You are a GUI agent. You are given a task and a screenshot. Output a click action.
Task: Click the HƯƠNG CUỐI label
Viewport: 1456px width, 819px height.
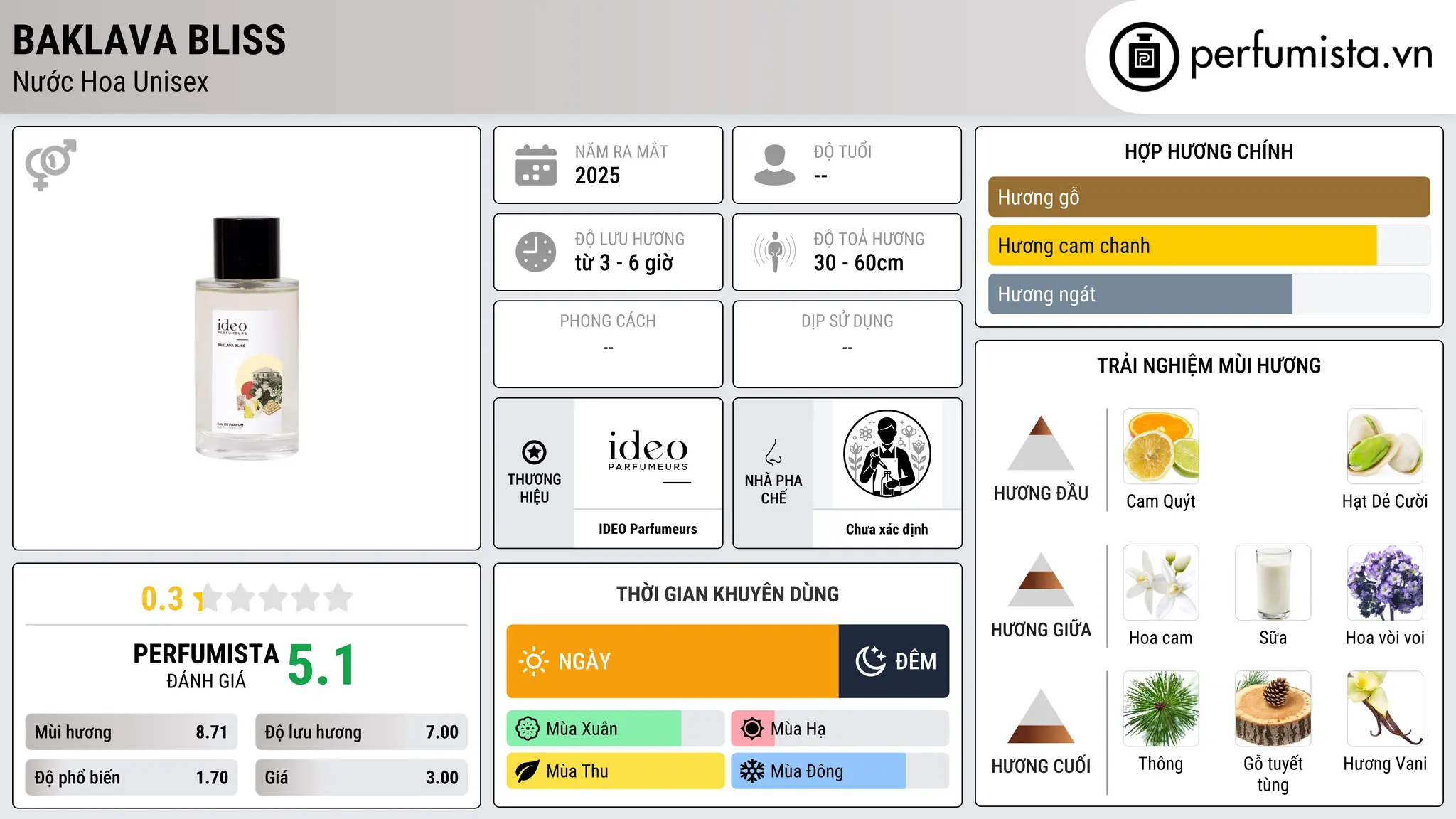pyautogui.click(x=1041, y=766)
